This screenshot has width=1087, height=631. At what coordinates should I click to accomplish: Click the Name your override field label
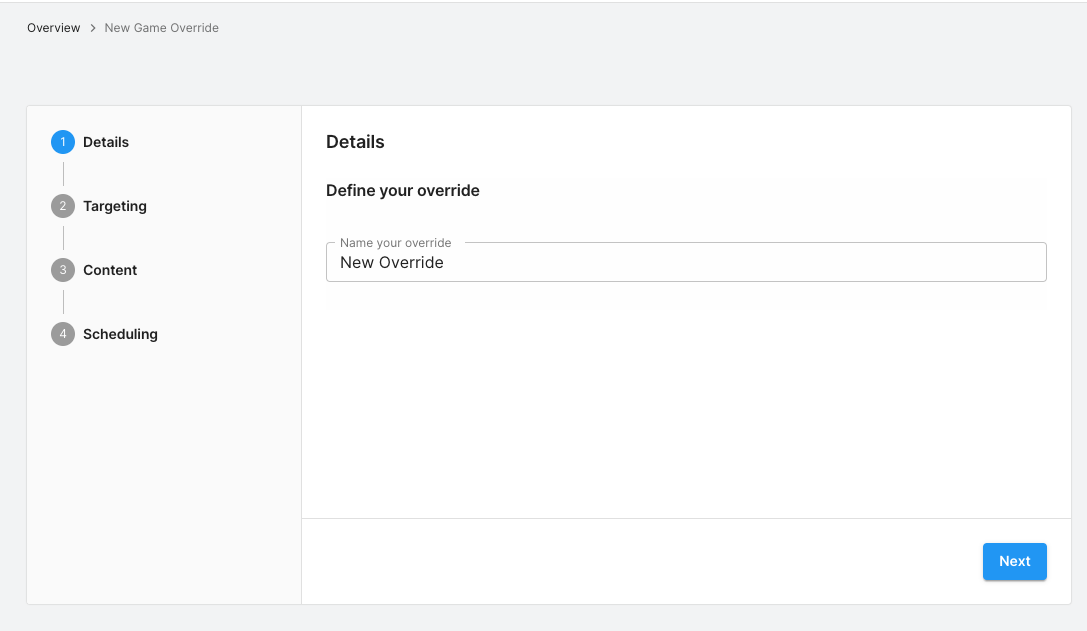point(396,243)
